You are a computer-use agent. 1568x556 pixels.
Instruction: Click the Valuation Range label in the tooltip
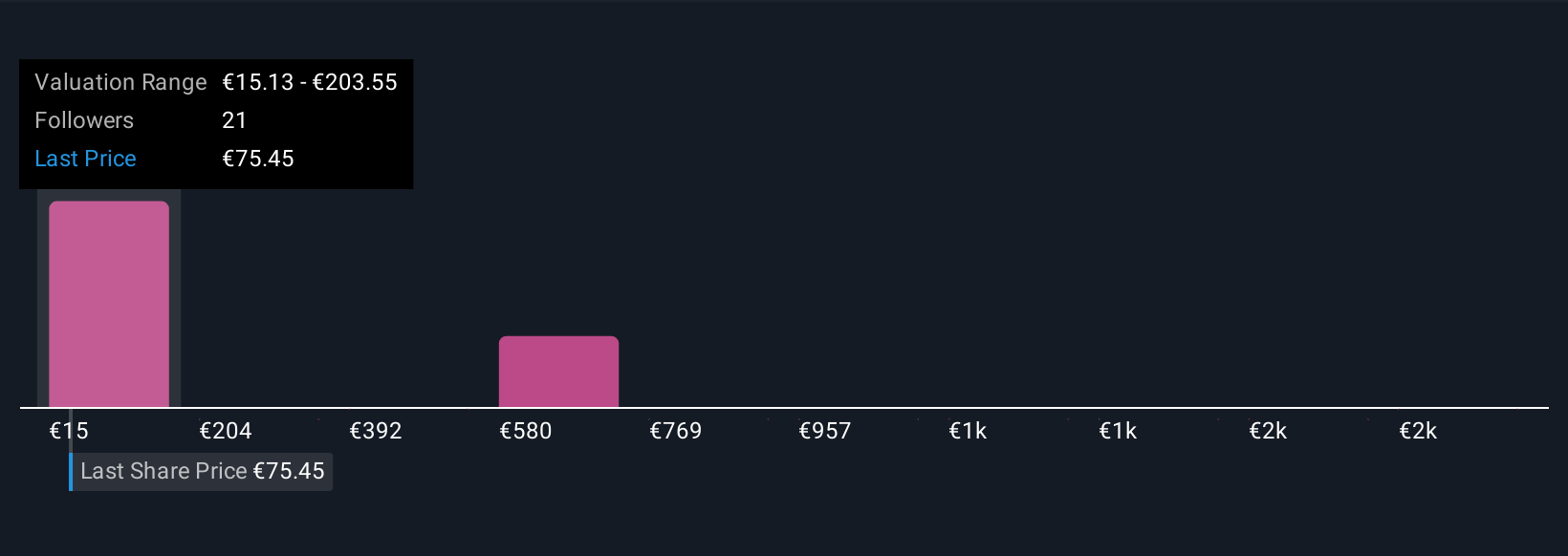120,82
